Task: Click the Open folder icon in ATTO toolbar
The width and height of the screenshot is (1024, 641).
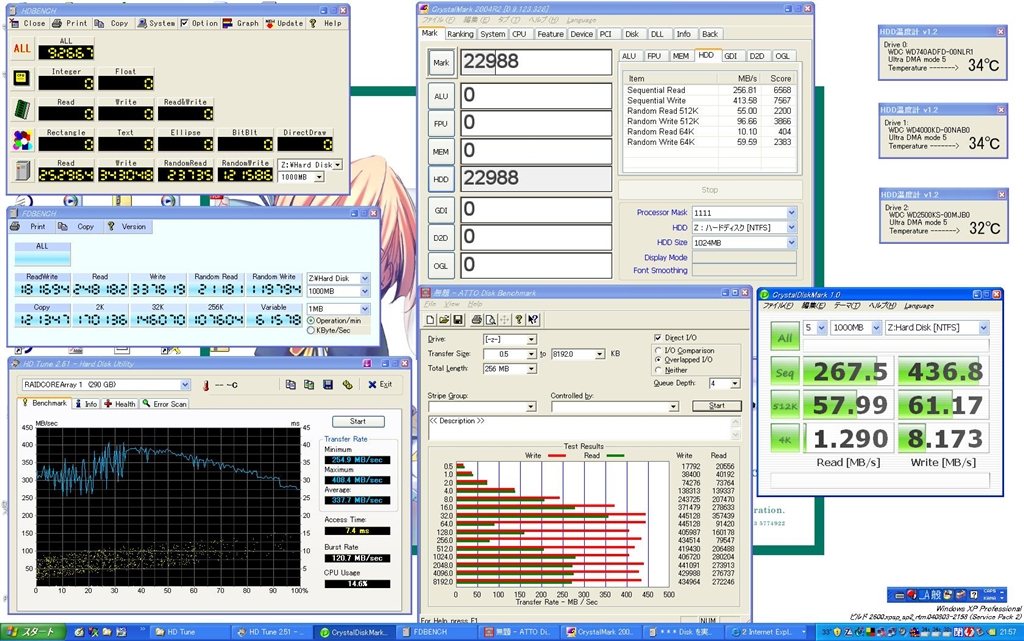Action: (444, 319)
